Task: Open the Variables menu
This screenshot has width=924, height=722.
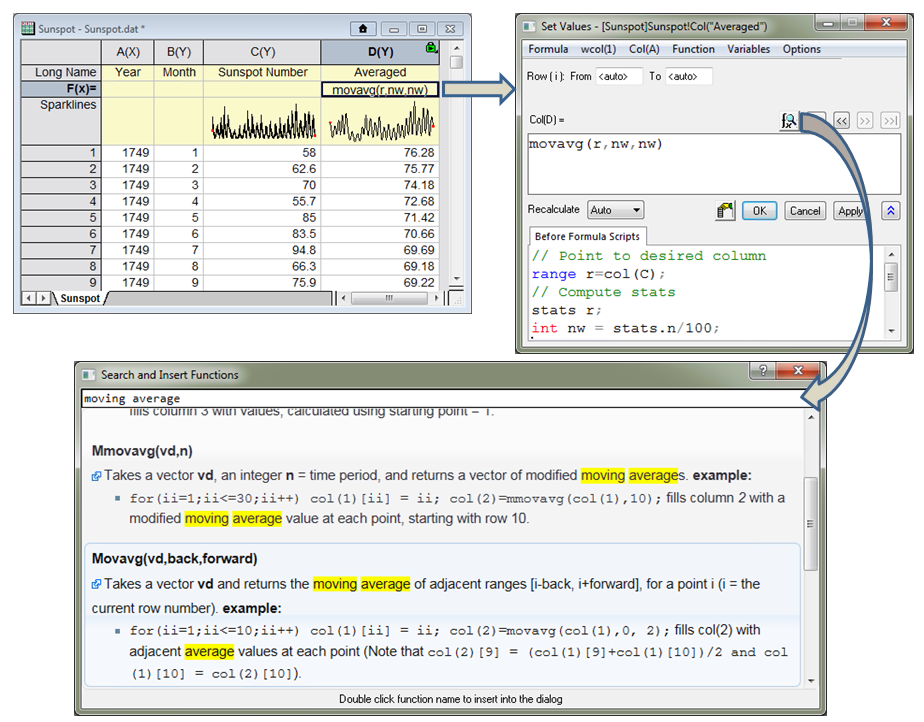Action: (748, 49)
